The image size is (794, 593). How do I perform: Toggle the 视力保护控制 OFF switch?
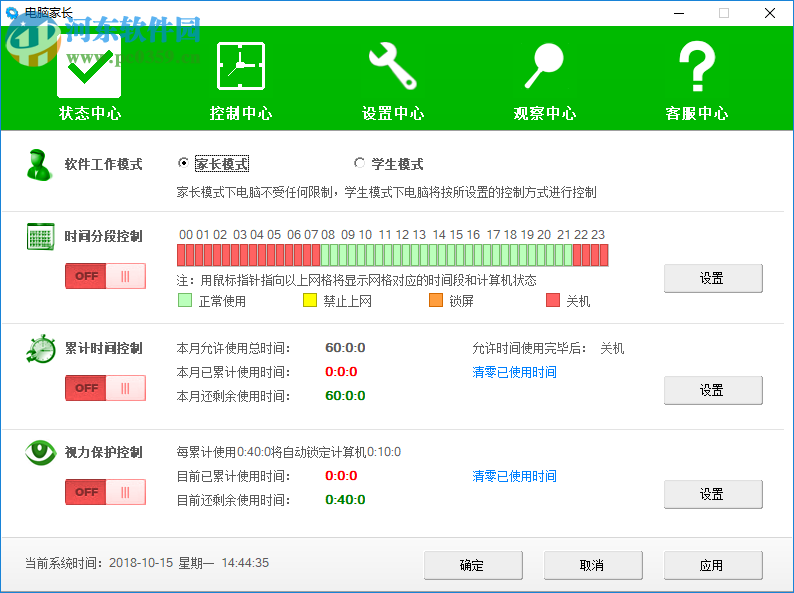click(105, 492)
